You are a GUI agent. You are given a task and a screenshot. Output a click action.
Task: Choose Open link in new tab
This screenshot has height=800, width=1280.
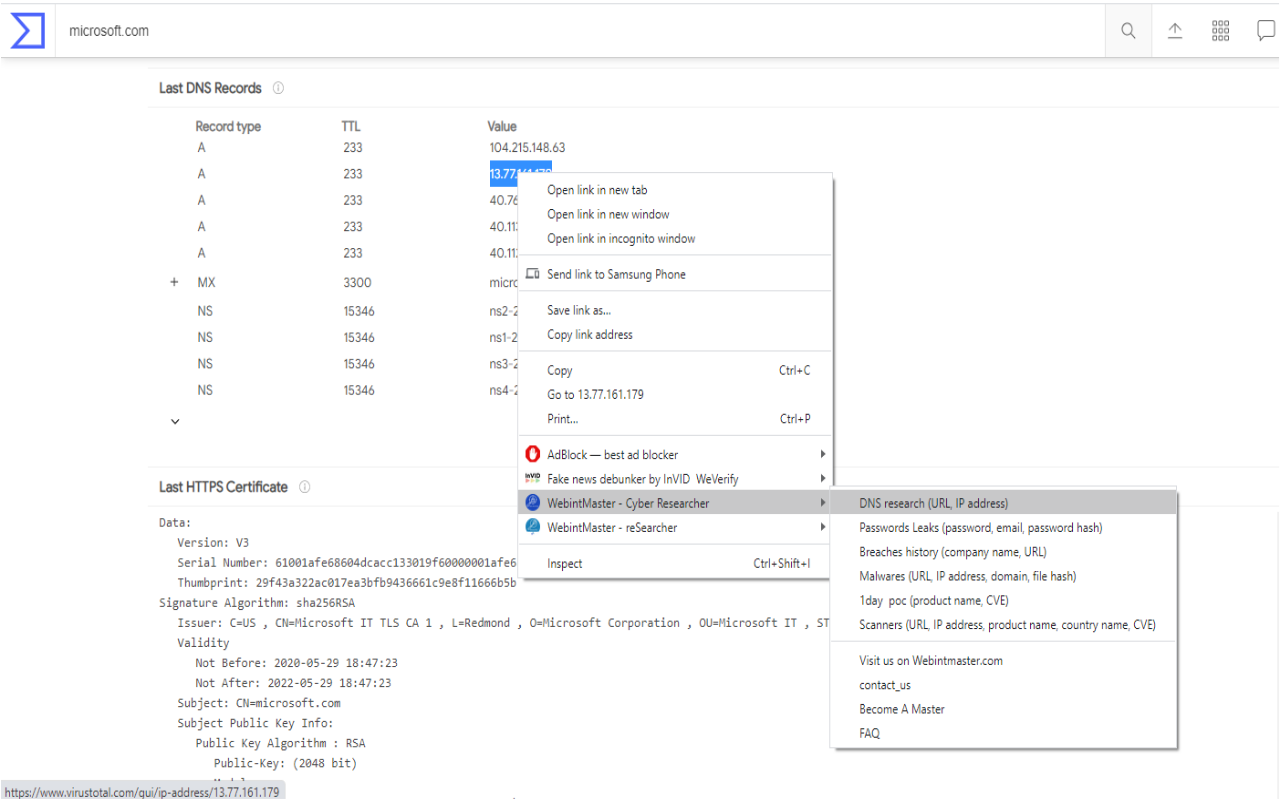(597, 190)
